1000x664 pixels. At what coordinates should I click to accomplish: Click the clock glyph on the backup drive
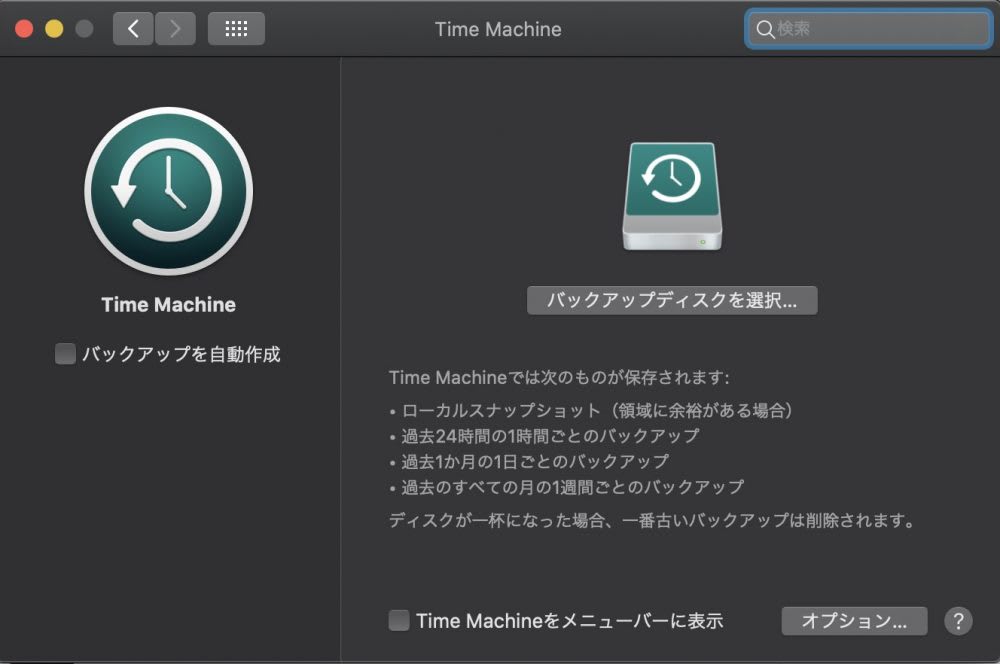(671, 178)
